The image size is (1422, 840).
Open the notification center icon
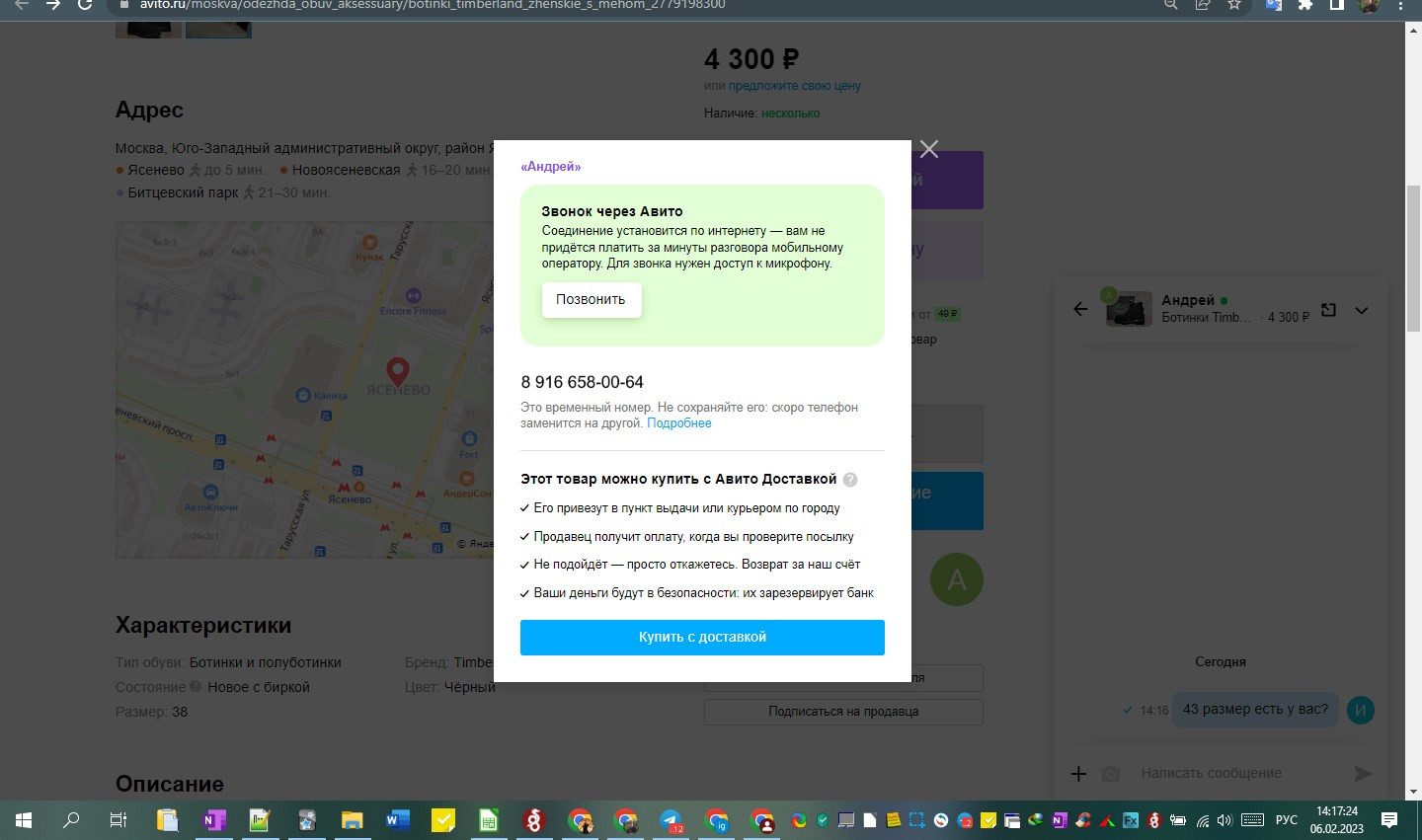(x=1389, y=820)
